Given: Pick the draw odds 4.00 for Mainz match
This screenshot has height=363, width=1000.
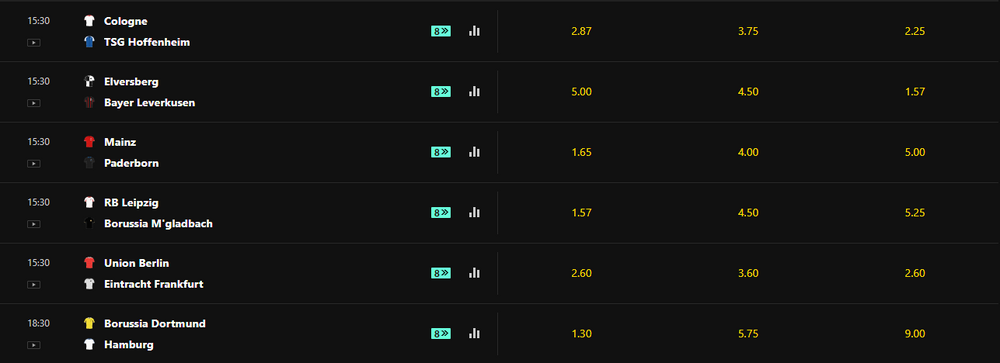Looking at the screenshot, I should click(748, 152).
